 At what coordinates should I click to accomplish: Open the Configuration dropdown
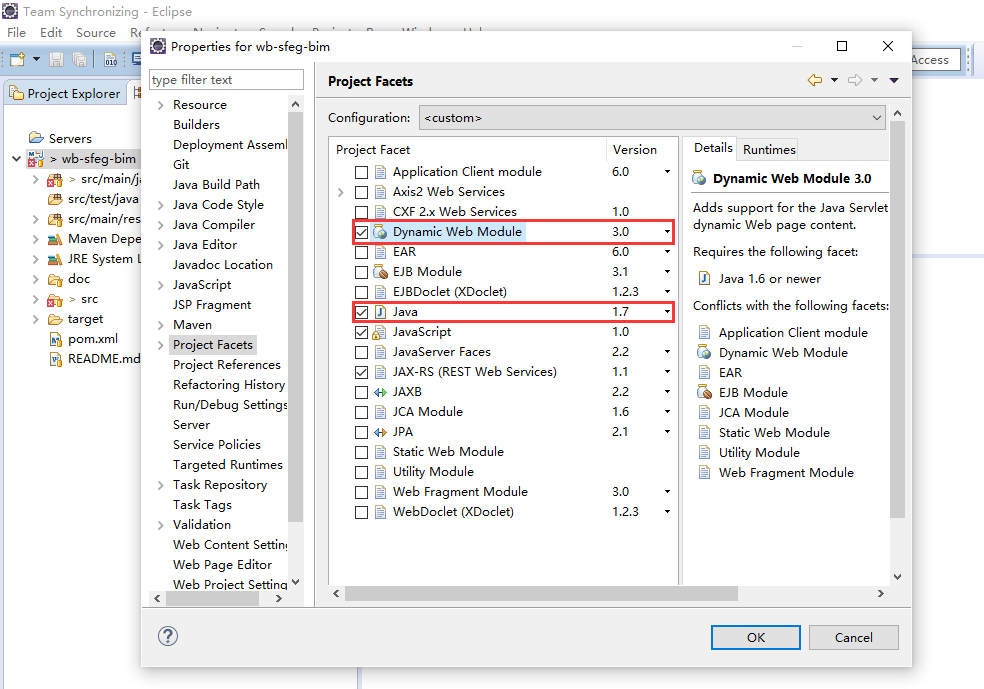(x=652, y=118)
